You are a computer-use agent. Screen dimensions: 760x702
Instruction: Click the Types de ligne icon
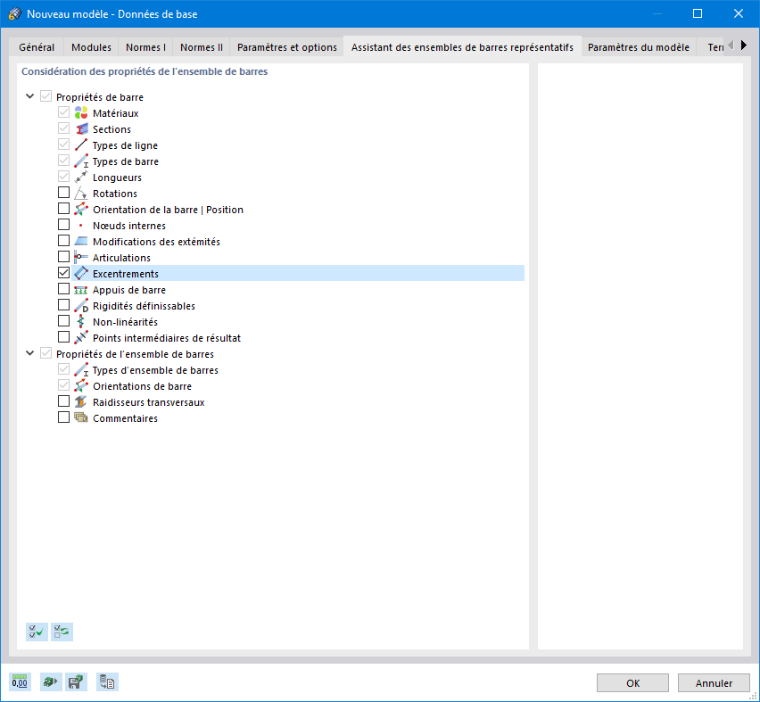(81, 145)
